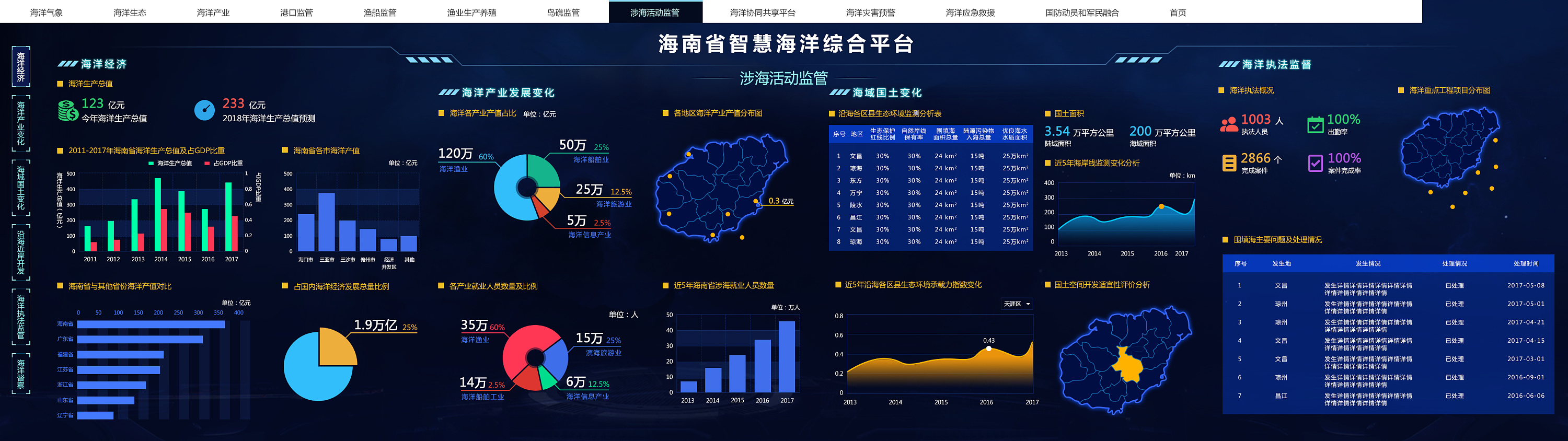Open the 海洋协同共享平台 navigation tab
The width and height of the screenshot is (1568, 441).
coord(763,13)
